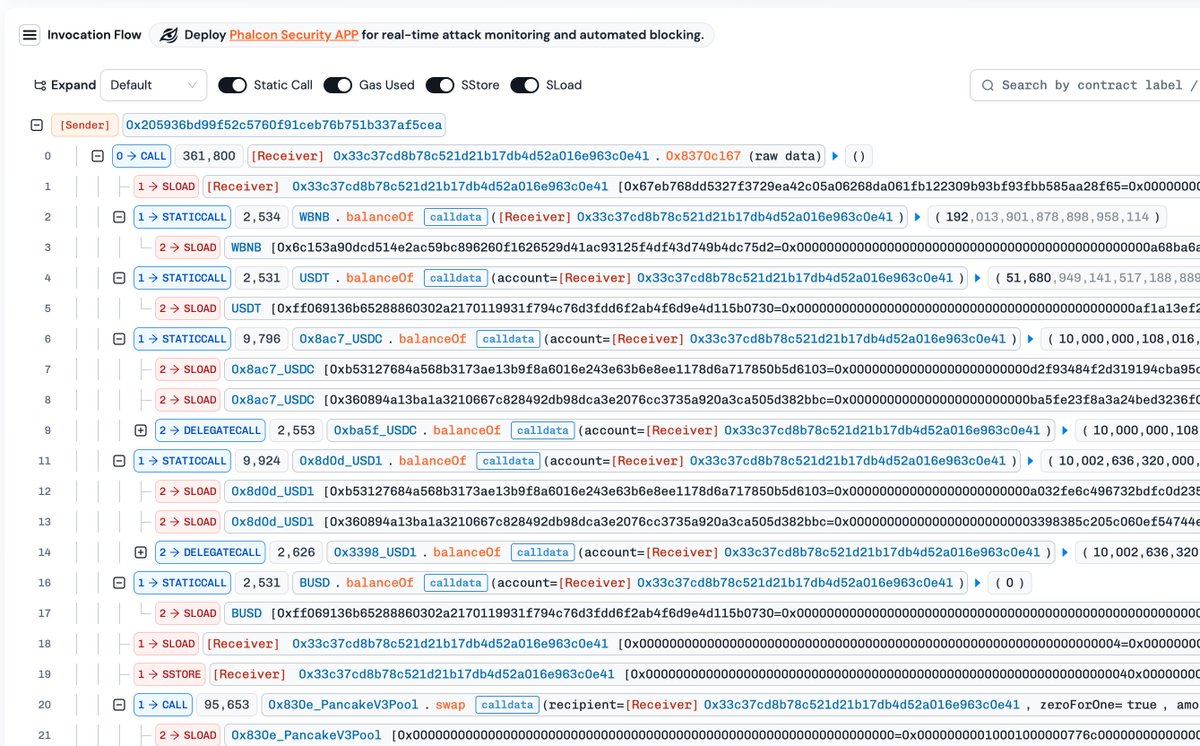The height and width of the screenshot is (746, 1200).
Task: Open the Default expand-level dropdown
Action: [153, 85]
